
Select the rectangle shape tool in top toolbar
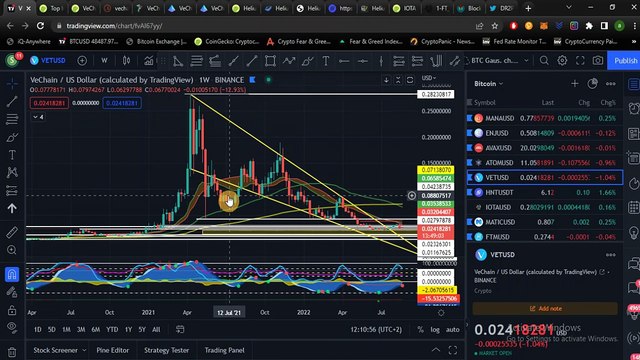(x=270, y=61)
